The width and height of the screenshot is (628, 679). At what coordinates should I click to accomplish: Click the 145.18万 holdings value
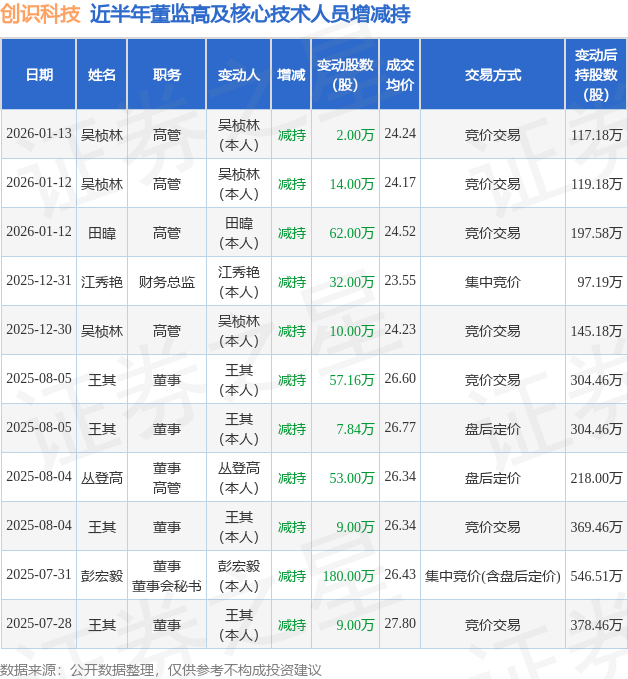[x=596, y=331]
